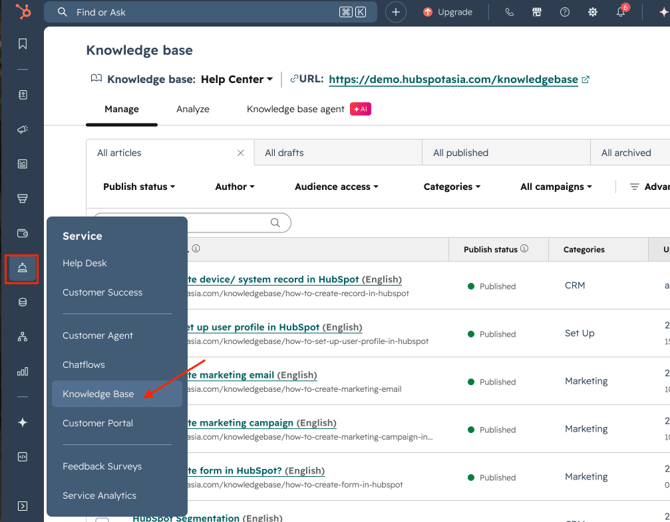Open Knowledge Base in Service menu
This screenshot has height=522, width=670.
(x=117, y=394)
